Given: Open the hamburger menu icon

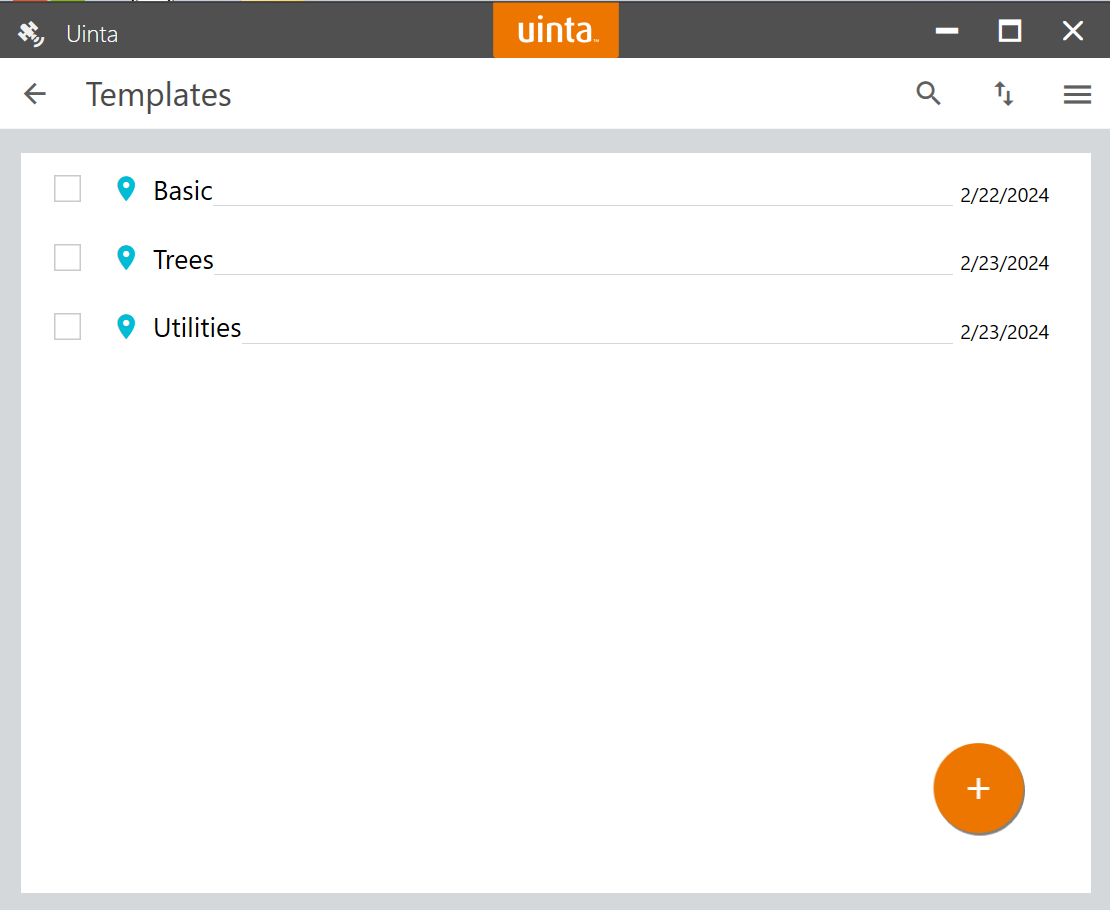Looking at the screenshot, I should [x=1077, y=94].
